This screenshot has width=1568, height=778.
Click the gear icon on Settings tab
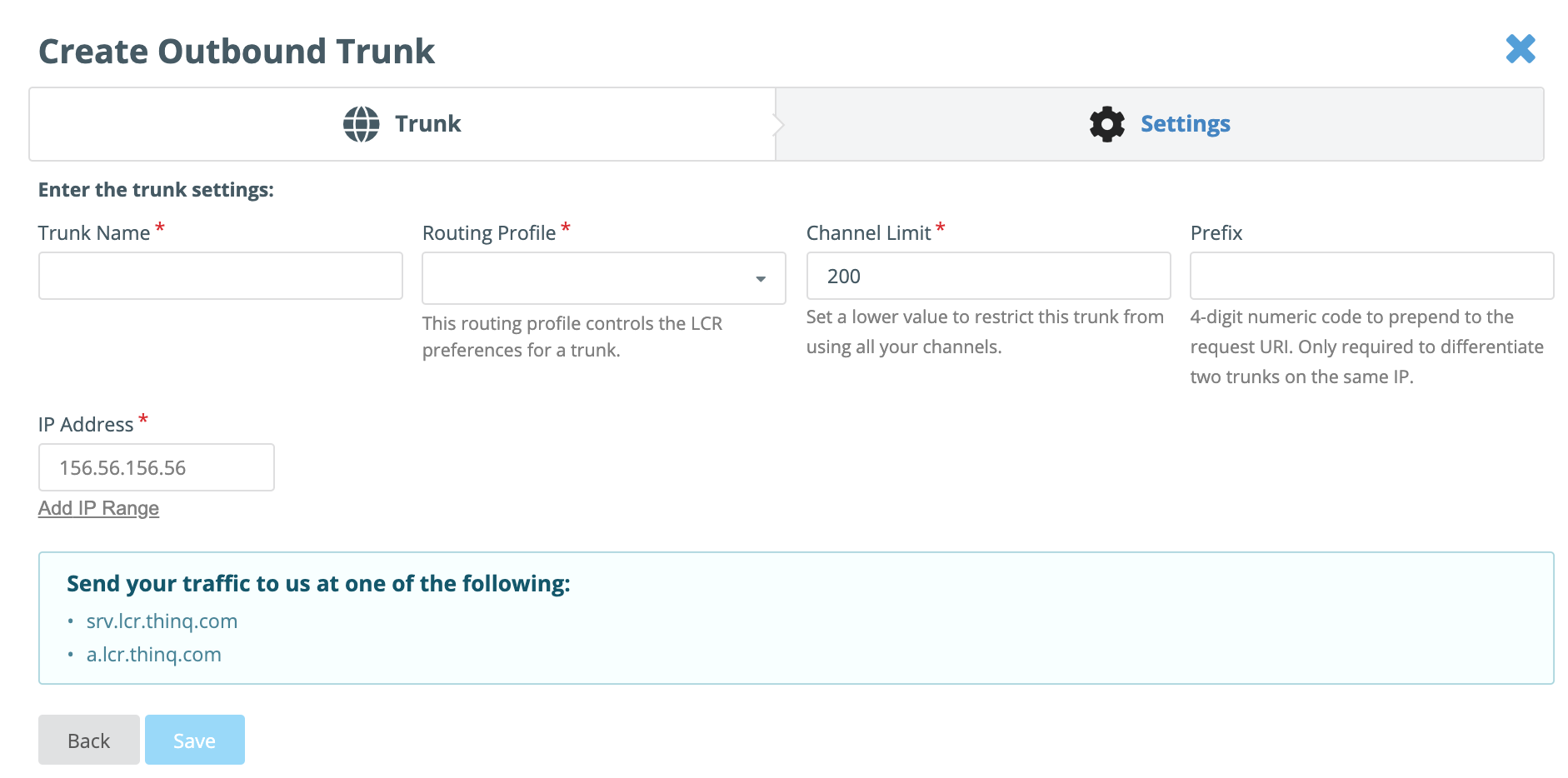coord(1106,124)
